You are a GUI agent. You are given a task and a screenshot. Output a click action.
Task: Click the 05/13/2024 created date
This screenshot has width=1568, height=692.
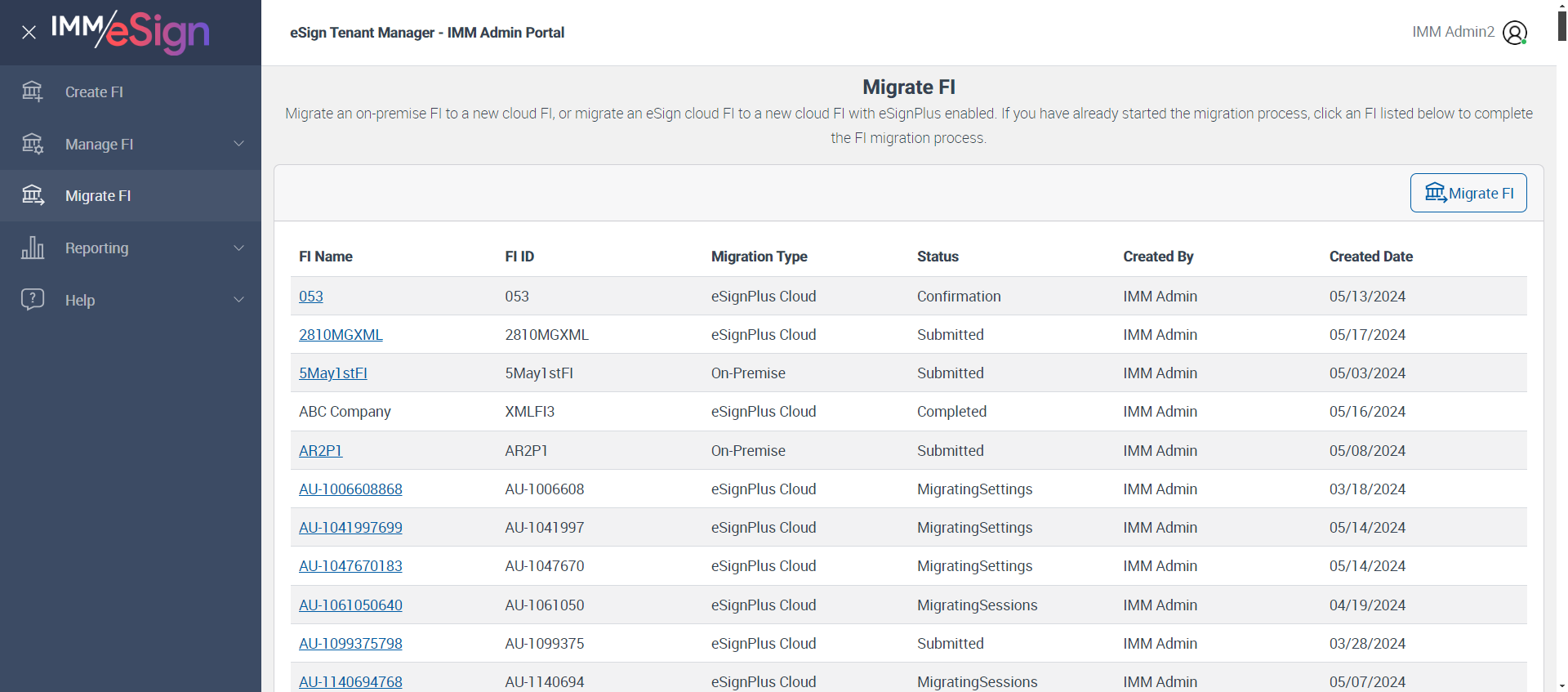click(x=1367, y=297)
